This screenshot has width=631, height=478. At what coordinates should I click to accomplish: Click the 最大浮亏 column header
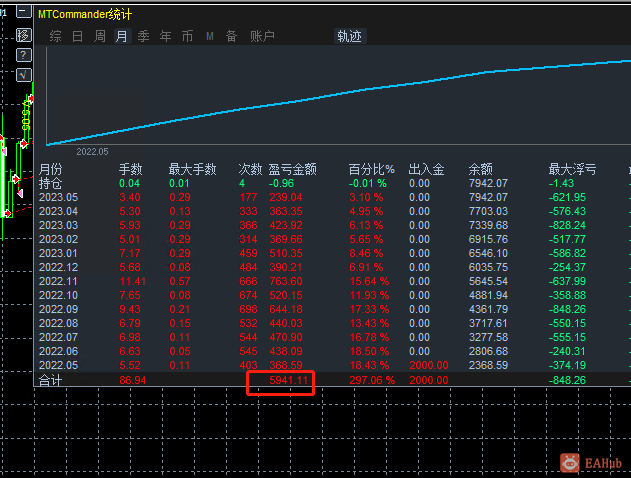coord(572,169)
